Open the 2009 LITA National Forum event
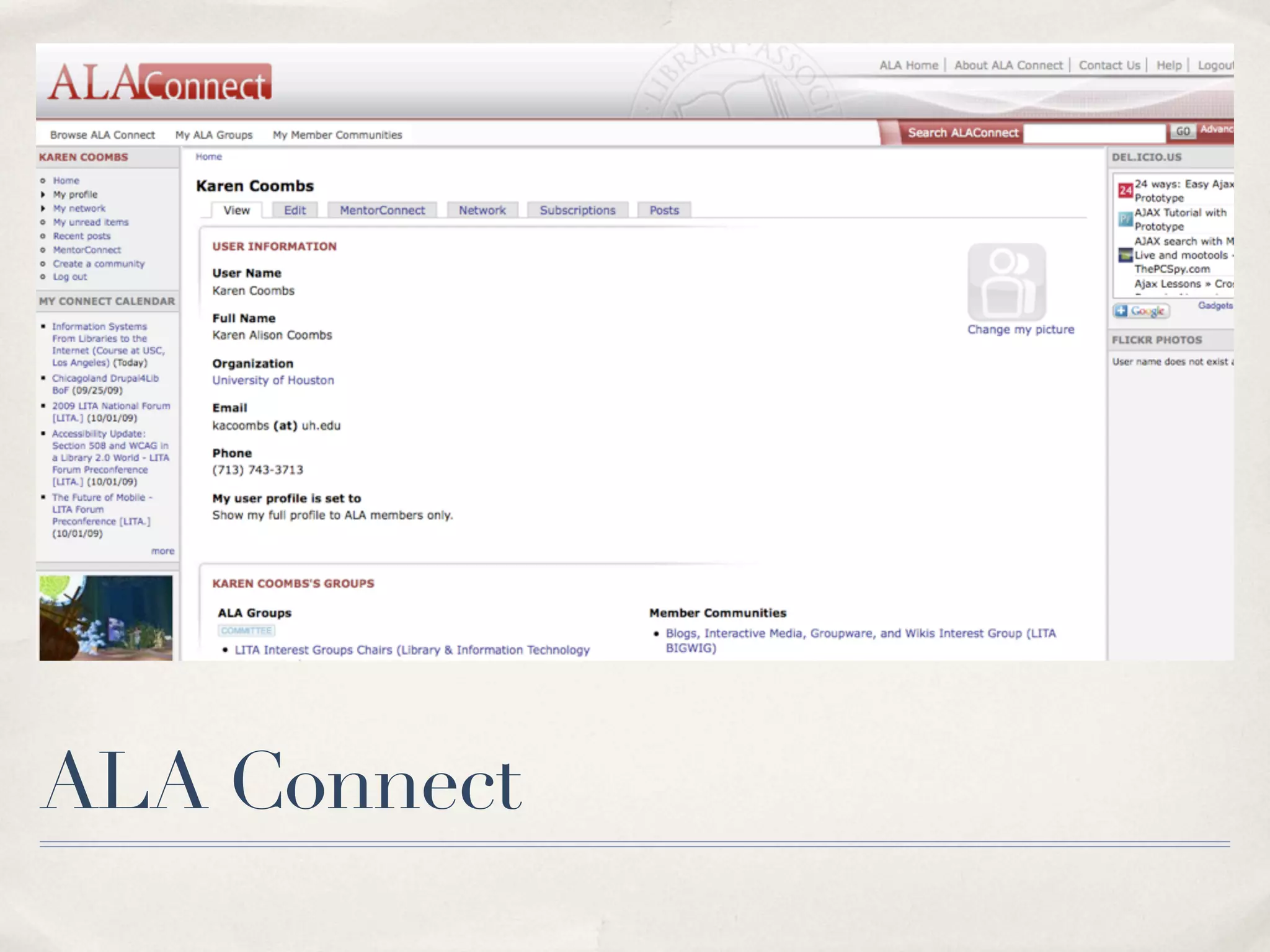The width and height of the screenshot is (1270, 952). [110, 412]
